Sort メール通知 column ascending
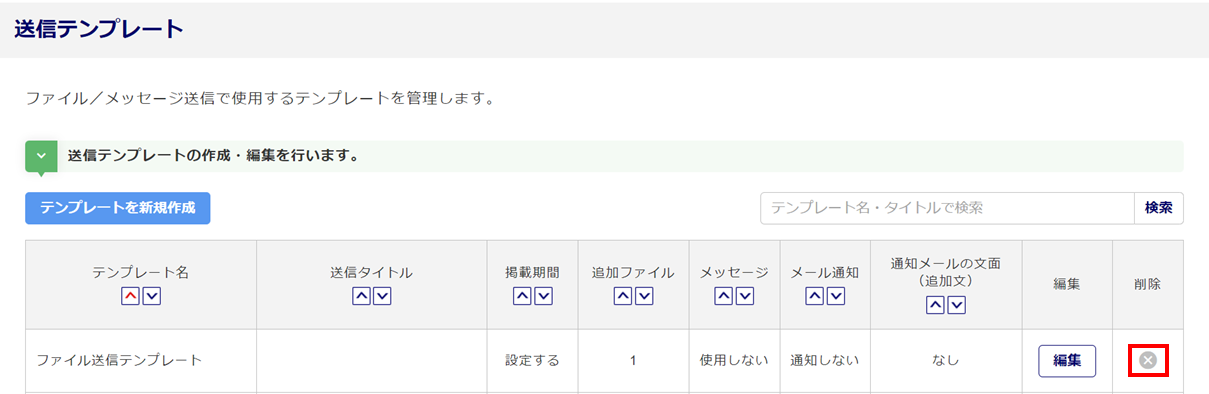1209x394 pixels. (x=815, y=296)
